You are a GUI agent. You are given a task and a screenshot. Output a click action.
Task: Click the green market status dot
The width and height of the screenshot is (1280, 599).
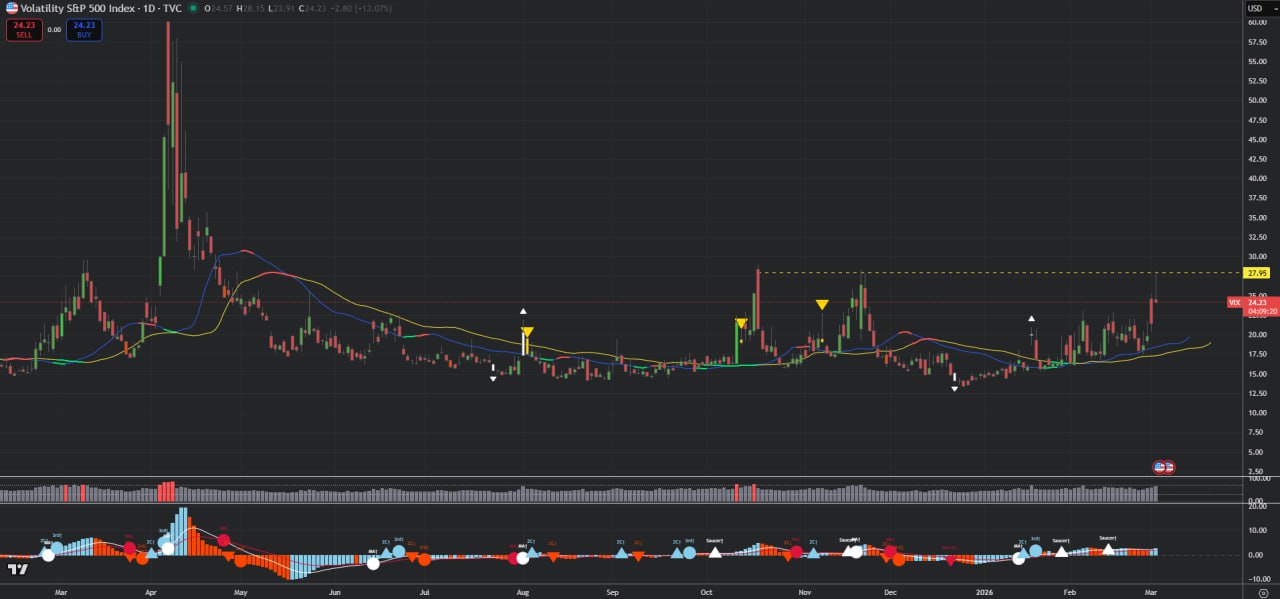pyautogui.click(x=191, y=8)
